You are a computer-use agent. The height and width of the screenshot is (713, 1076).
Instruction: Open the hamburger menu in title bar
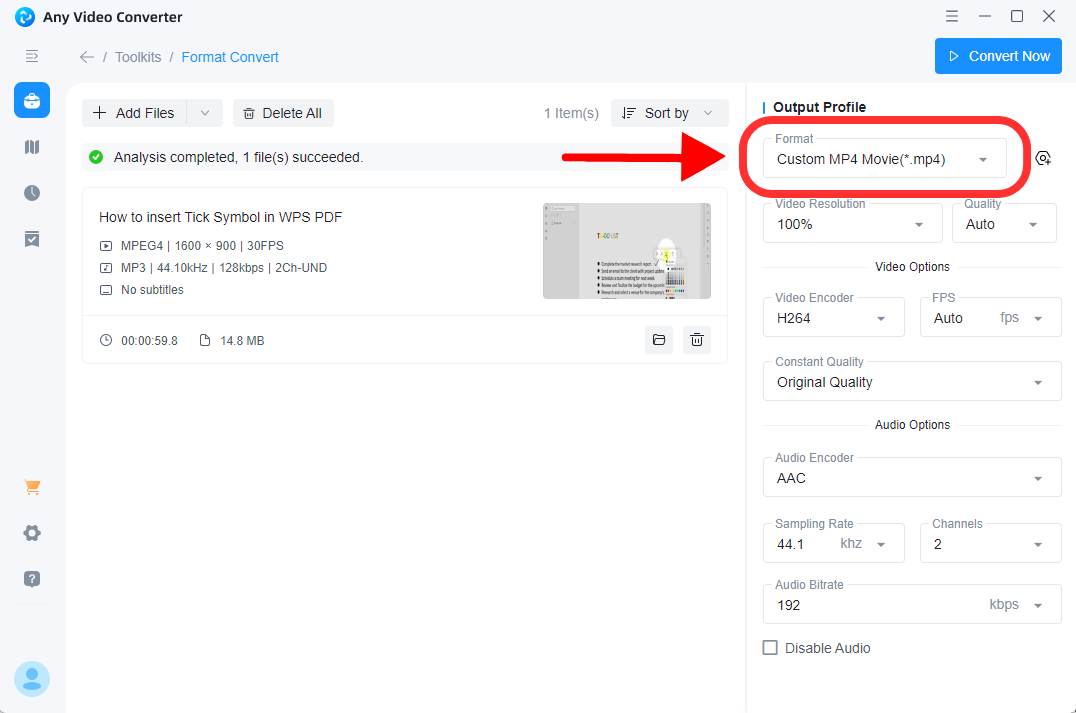pyautogui.click(x=952, y=16)
